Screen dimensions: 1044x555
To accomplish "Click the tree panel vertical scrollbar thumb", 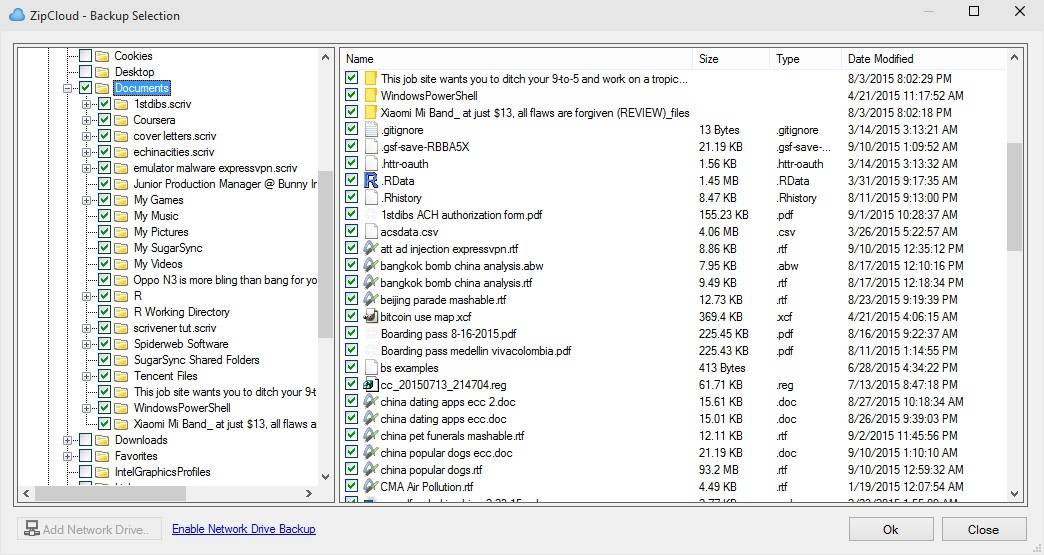I will point(325,254).
